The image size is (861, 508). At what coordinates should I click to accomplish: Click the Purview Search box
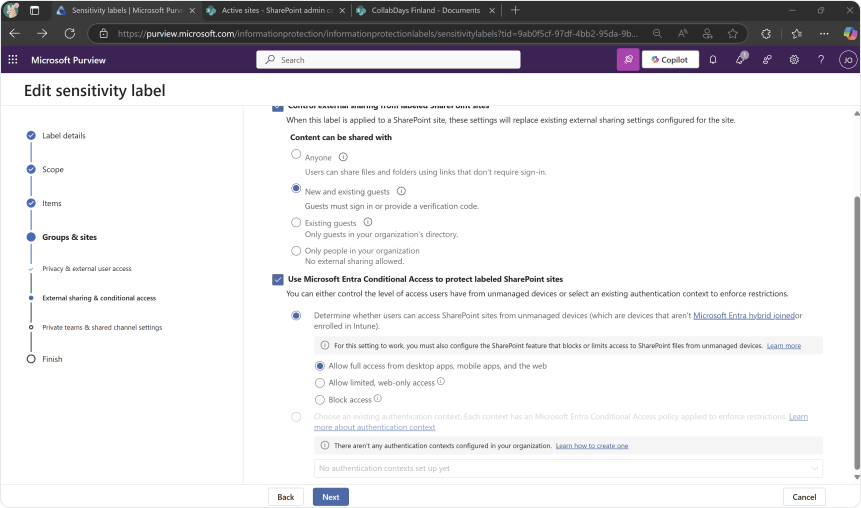point(388,59)
